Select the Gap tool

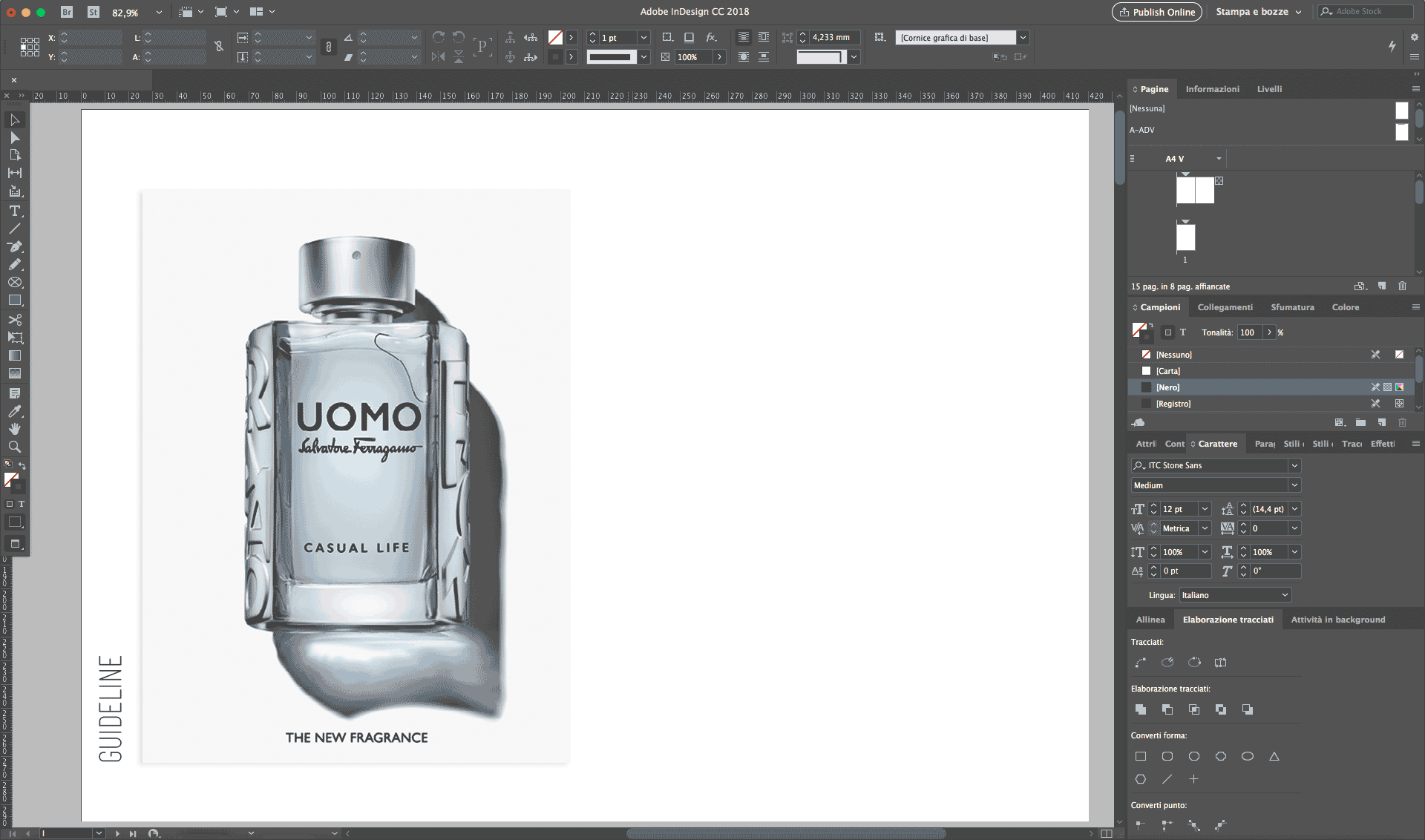pos(15,173)
